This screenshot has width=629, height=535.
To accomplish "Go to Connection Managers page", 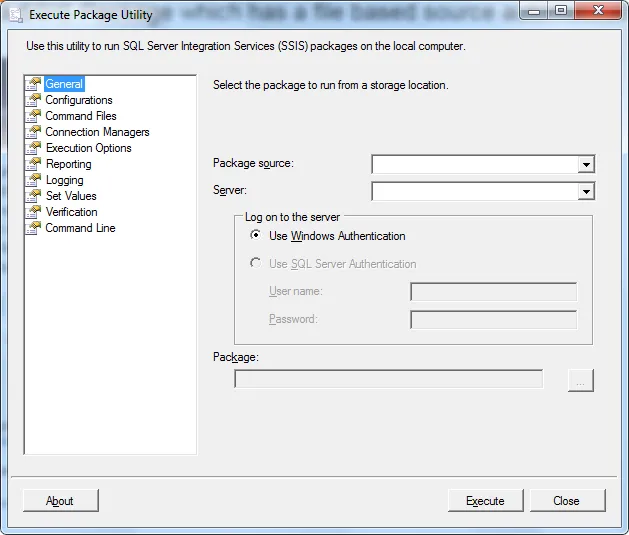I will pos(97,132).
